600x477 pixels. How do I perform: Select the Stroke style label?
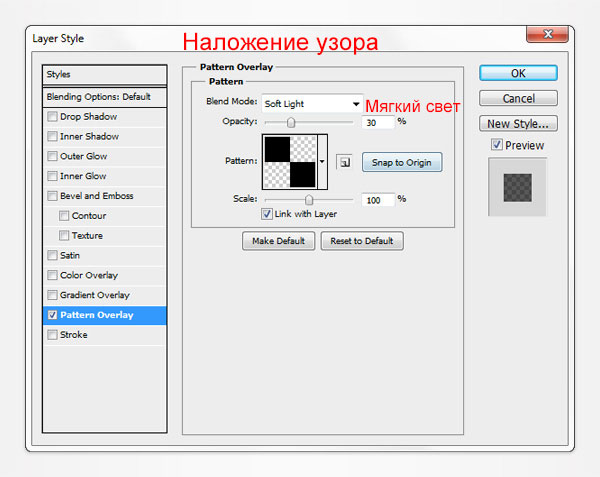coord(73,335)
